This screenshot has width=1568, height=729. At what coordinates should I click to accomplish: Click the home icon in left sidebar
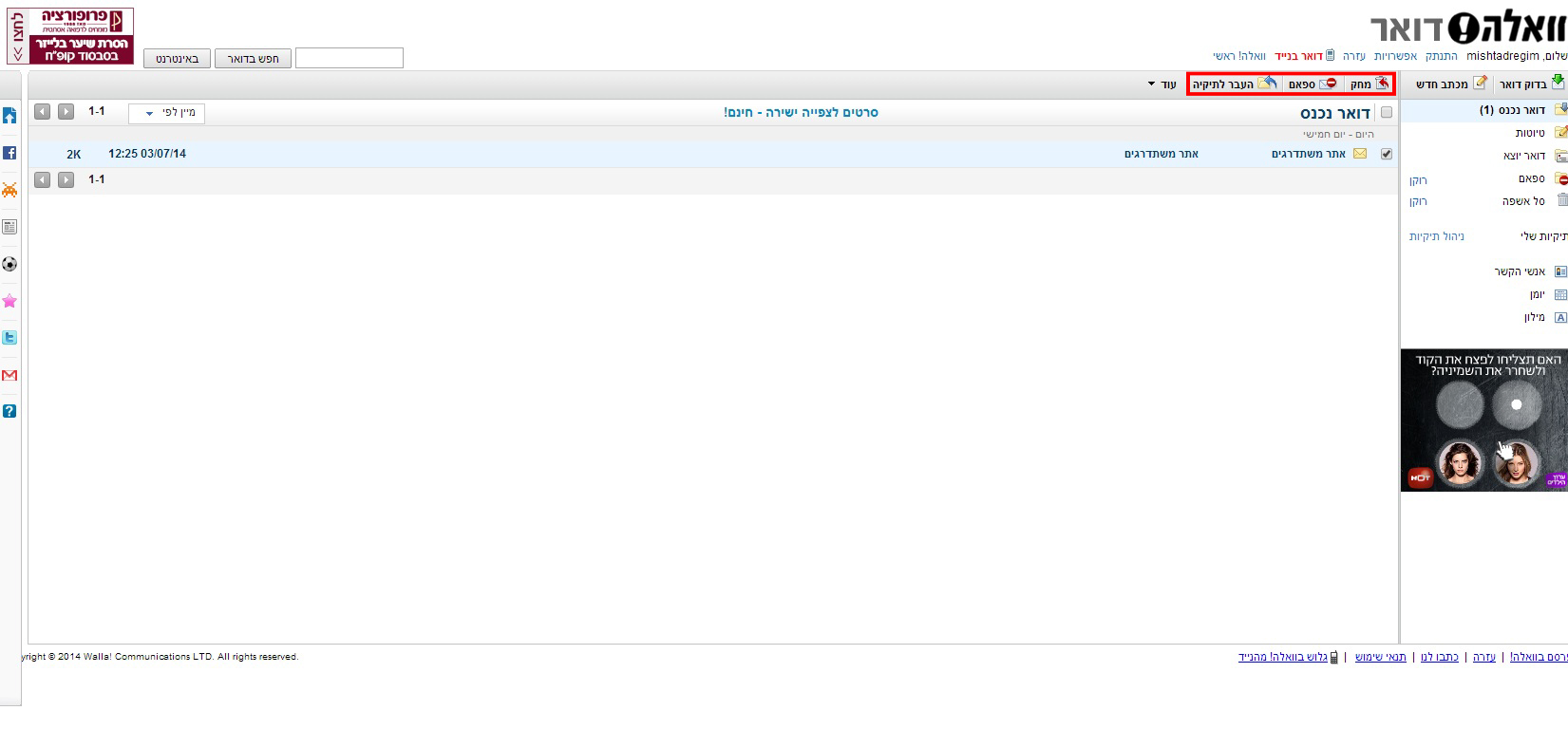click(9, 116)
